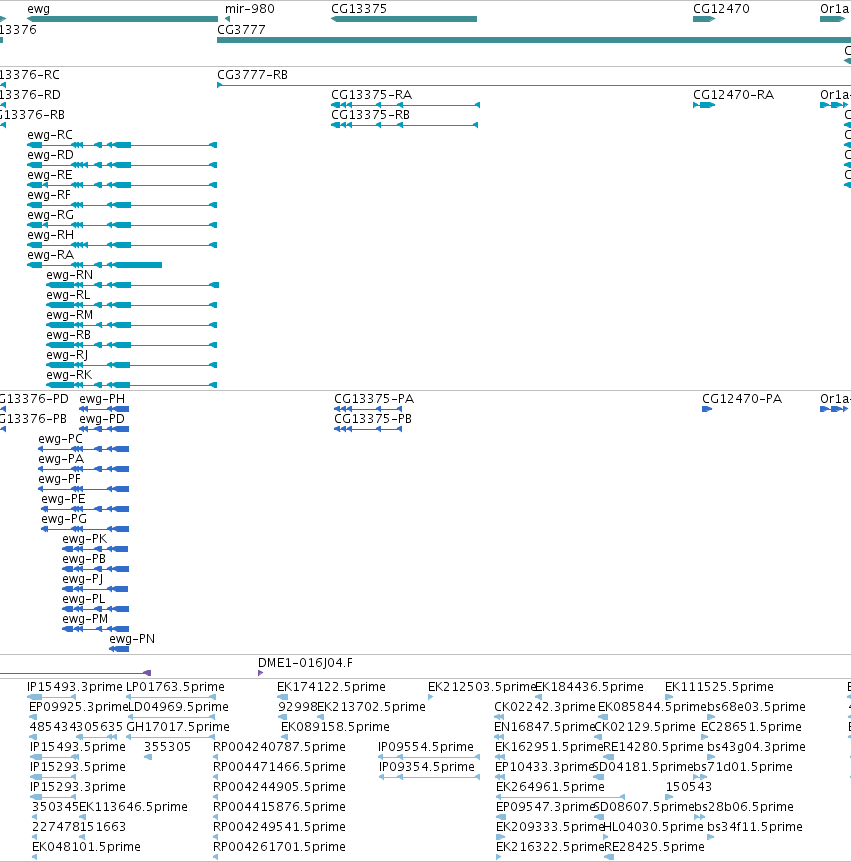Click the DME1-016J04.F purple marker
Screen dimensions: 851x862
click(x=261, y=673)
